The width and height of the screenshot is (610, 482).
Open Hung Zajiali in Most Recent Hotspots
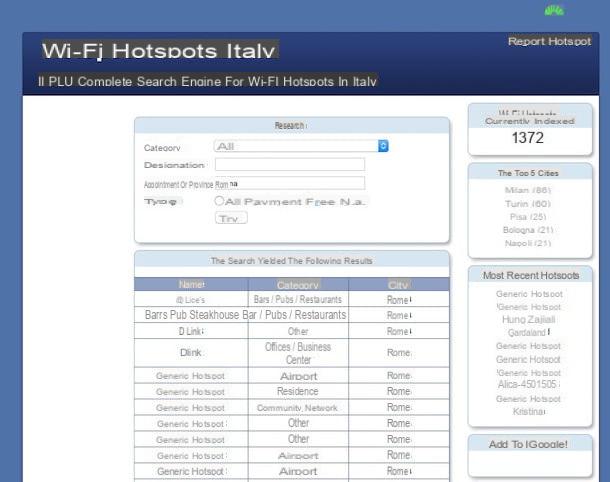[x=528, y=320]
